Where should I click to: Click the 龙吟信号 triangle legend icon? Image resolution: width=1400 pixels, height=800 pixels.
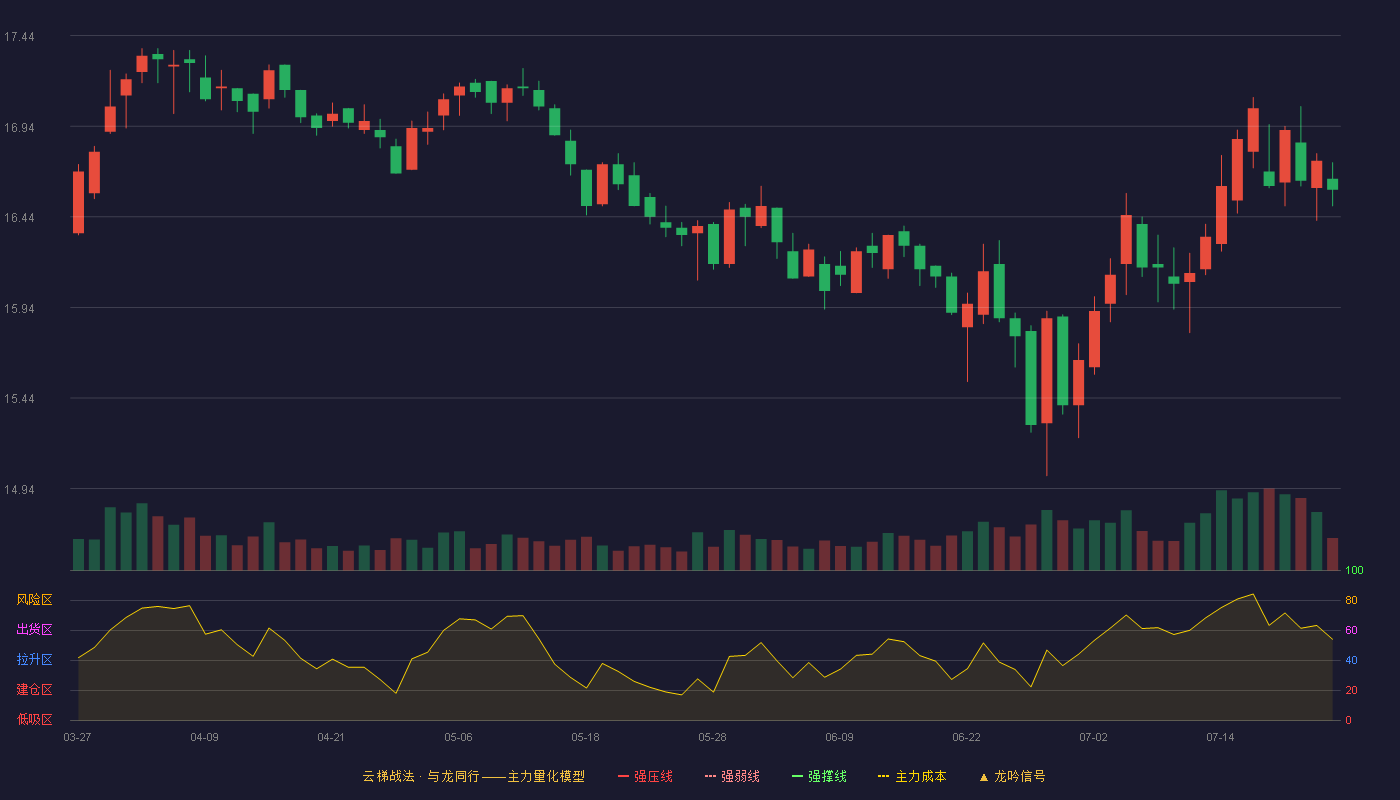coord(984,777)
